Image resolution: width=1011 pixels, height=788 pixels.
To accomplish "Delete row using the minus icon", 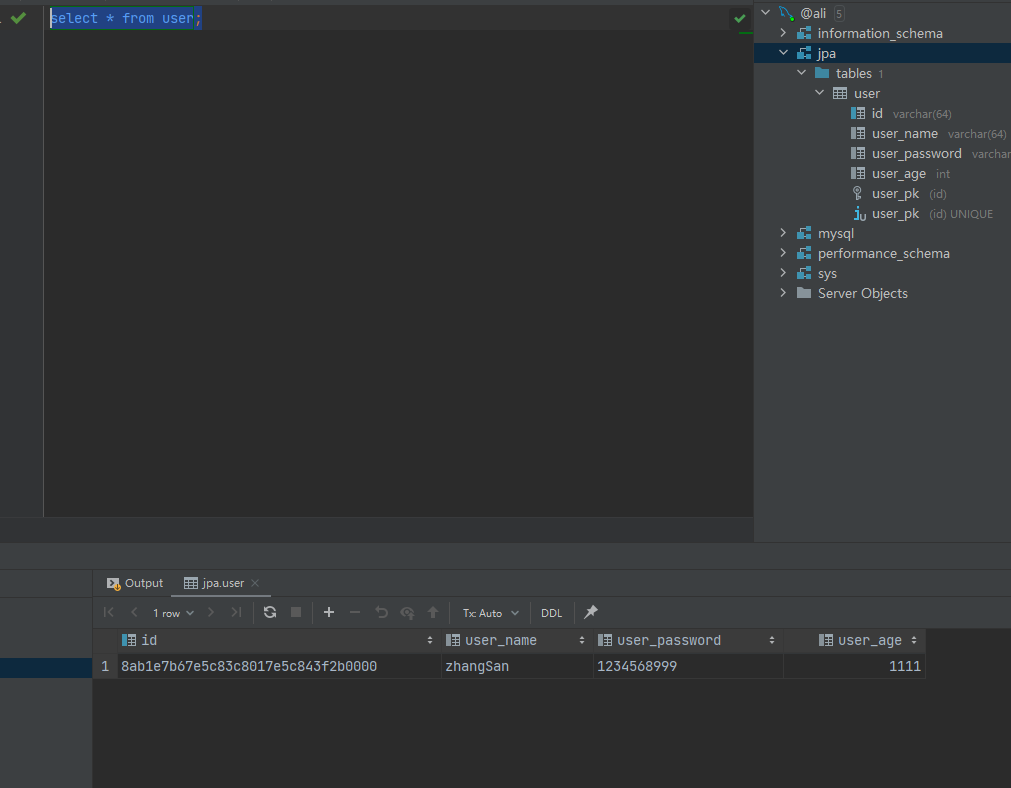I will pos(355,613).
